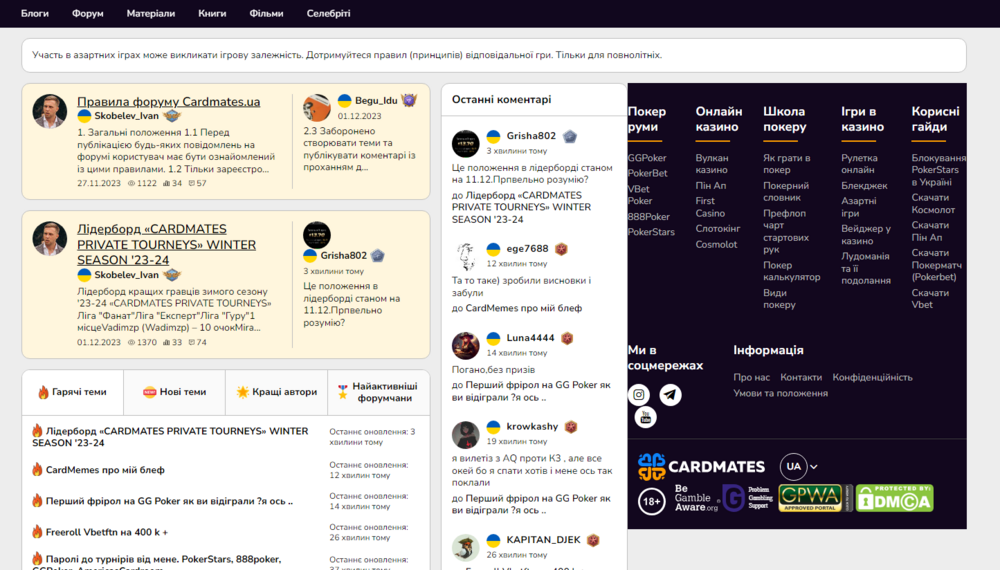Select the Найактивніші форумчани tab

coord(378,392)
